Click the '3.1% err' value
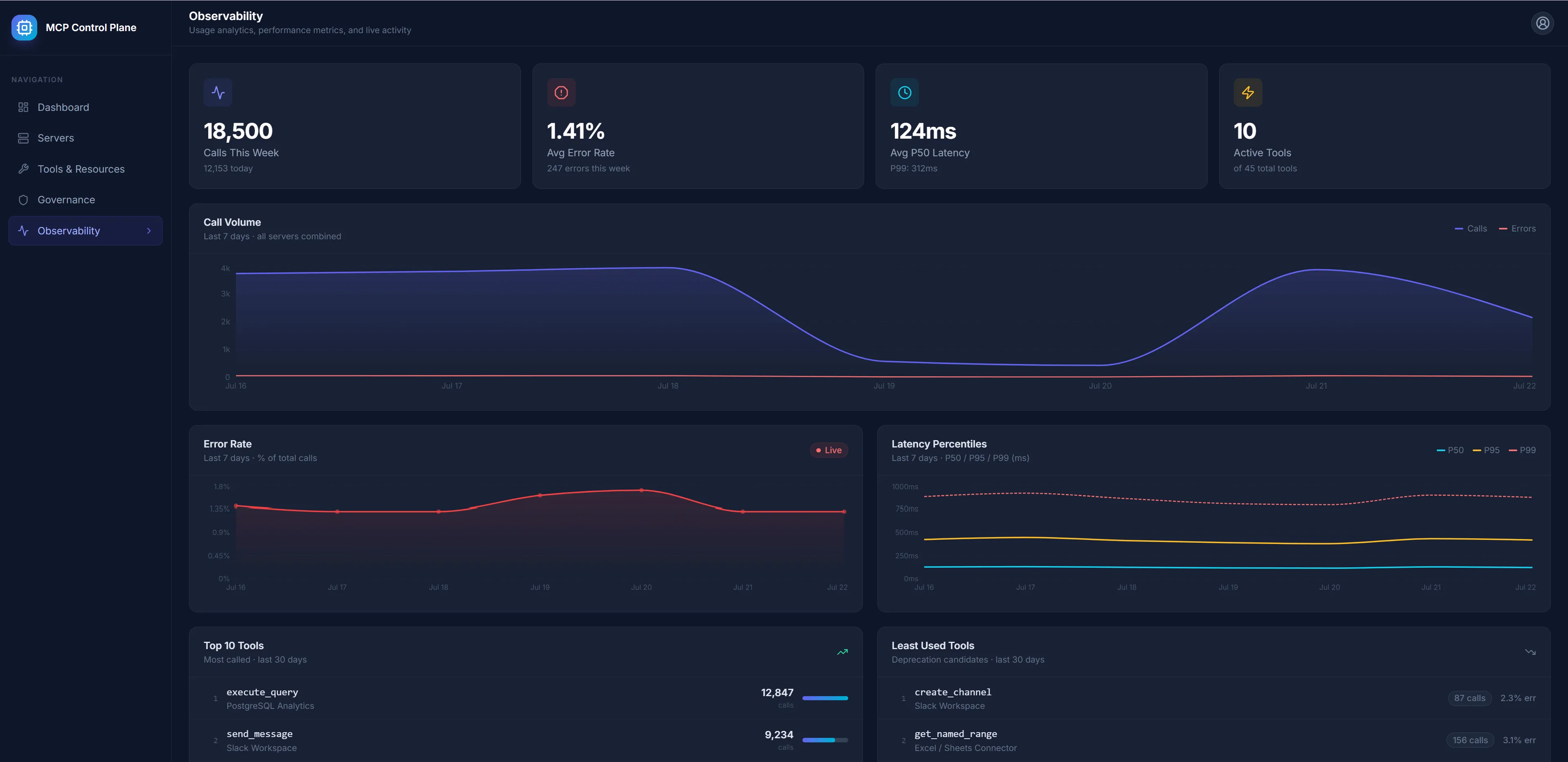 click(1519, 740)
